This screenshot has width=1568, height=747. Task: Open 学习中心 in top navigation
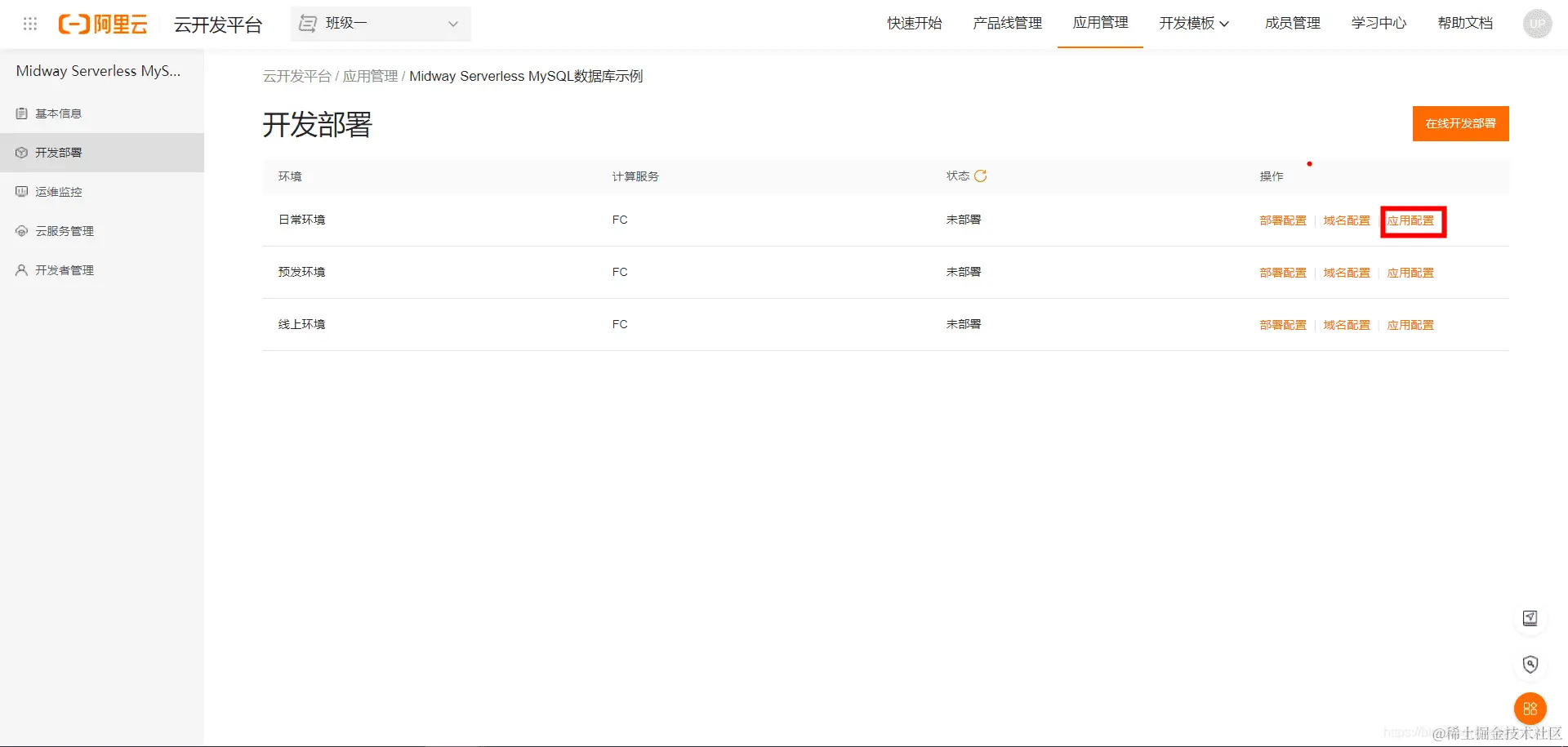tap(1379, 23)
